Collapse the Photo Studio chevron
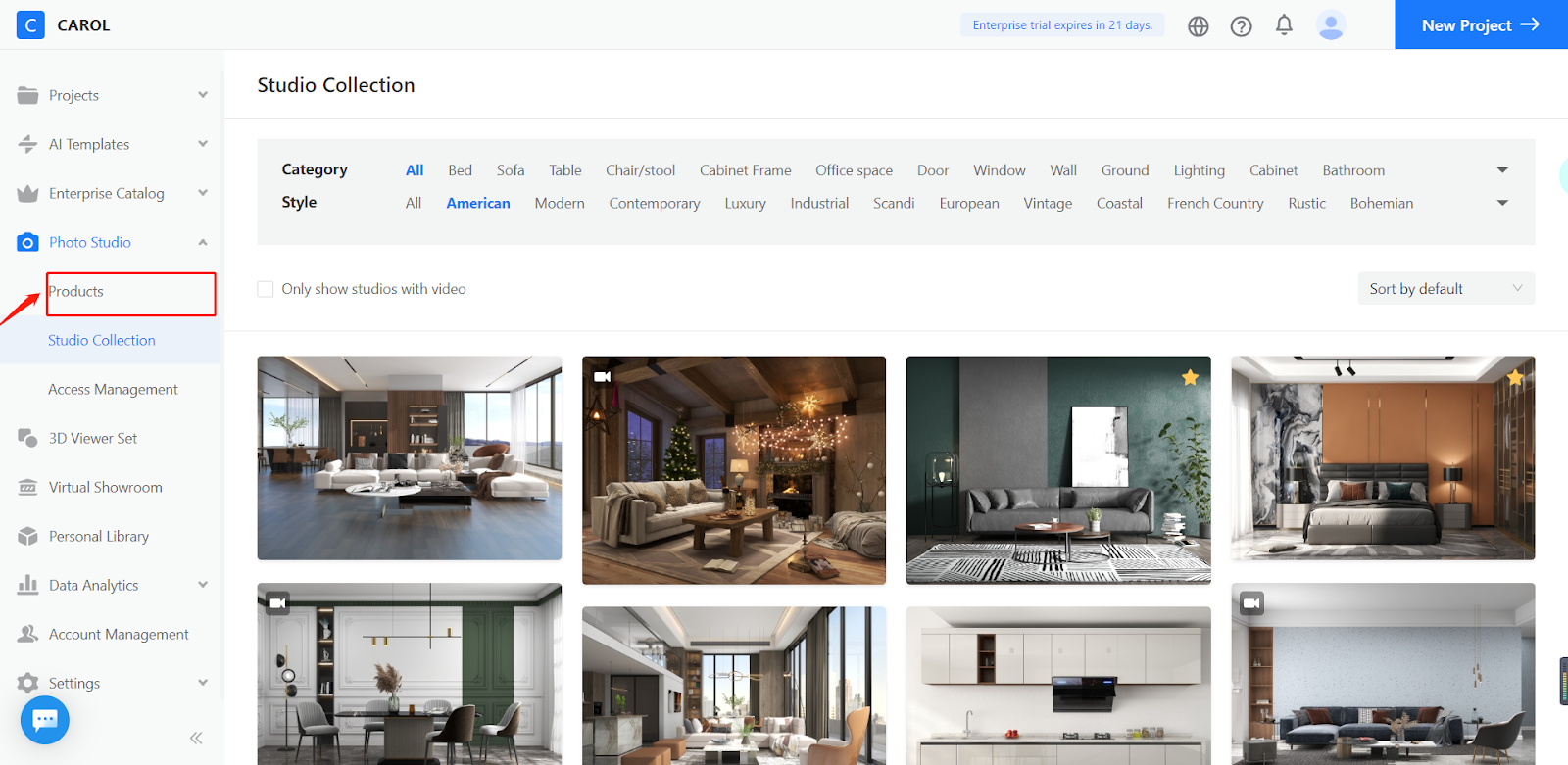 pyautogui.click(x=203, y=242)
